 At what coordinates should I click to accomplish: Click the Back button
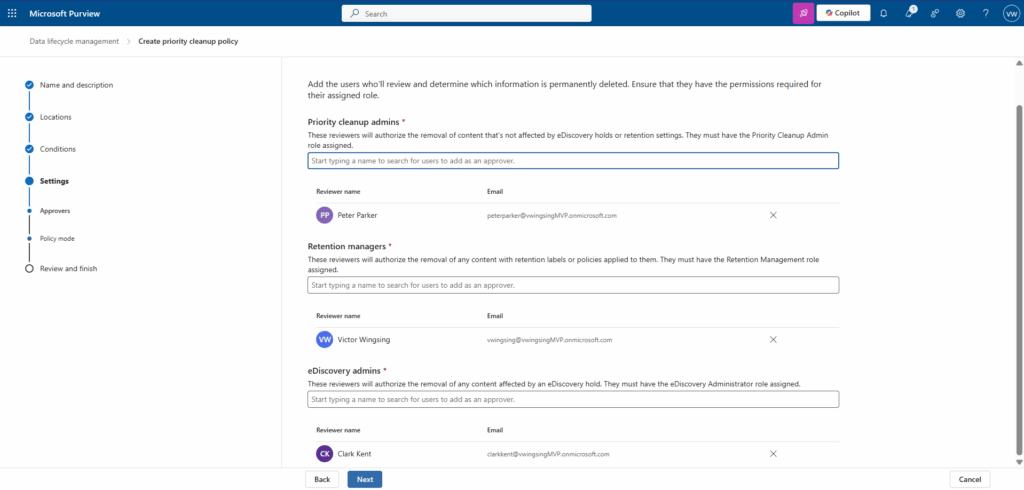point(322,479)
